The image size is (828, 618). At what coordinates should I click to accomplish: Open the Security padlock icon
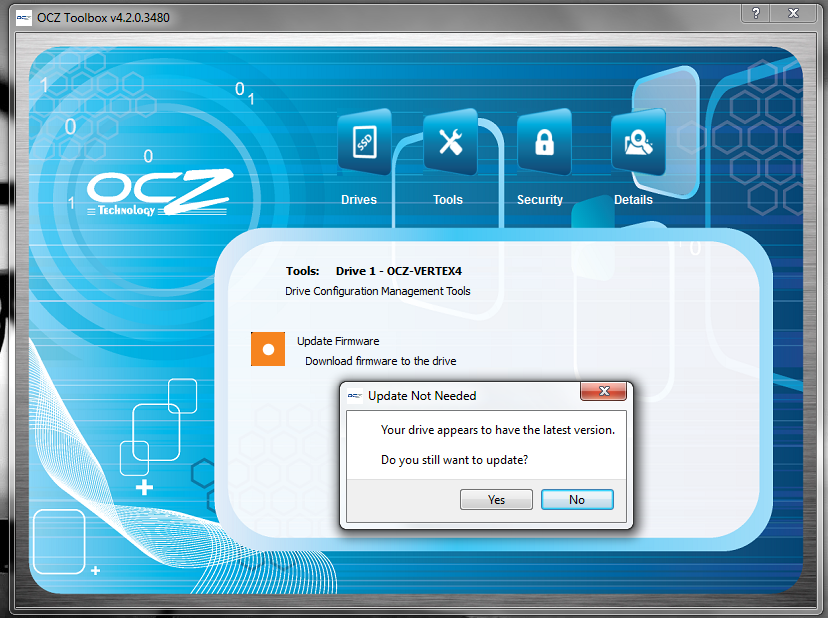click(x=544, y=142)
